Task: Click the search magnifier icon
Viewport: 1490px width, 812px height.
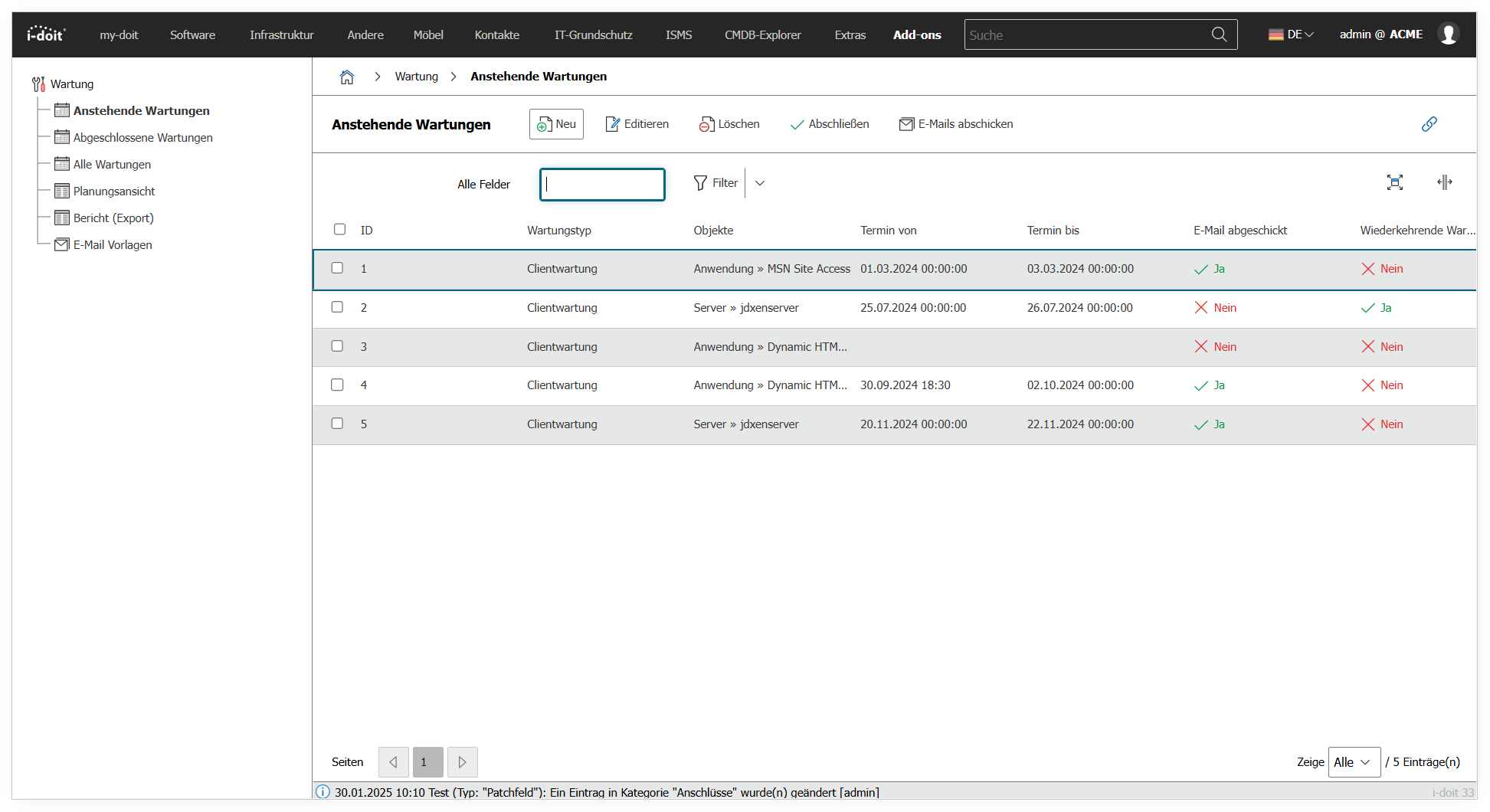Action: 1219,34
